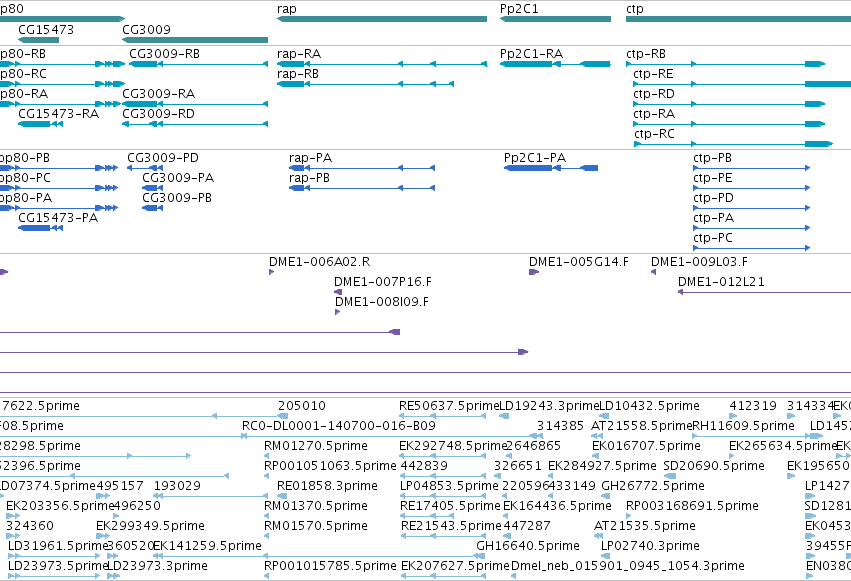Select clone DME1-007P16.F

pos(383,282)
